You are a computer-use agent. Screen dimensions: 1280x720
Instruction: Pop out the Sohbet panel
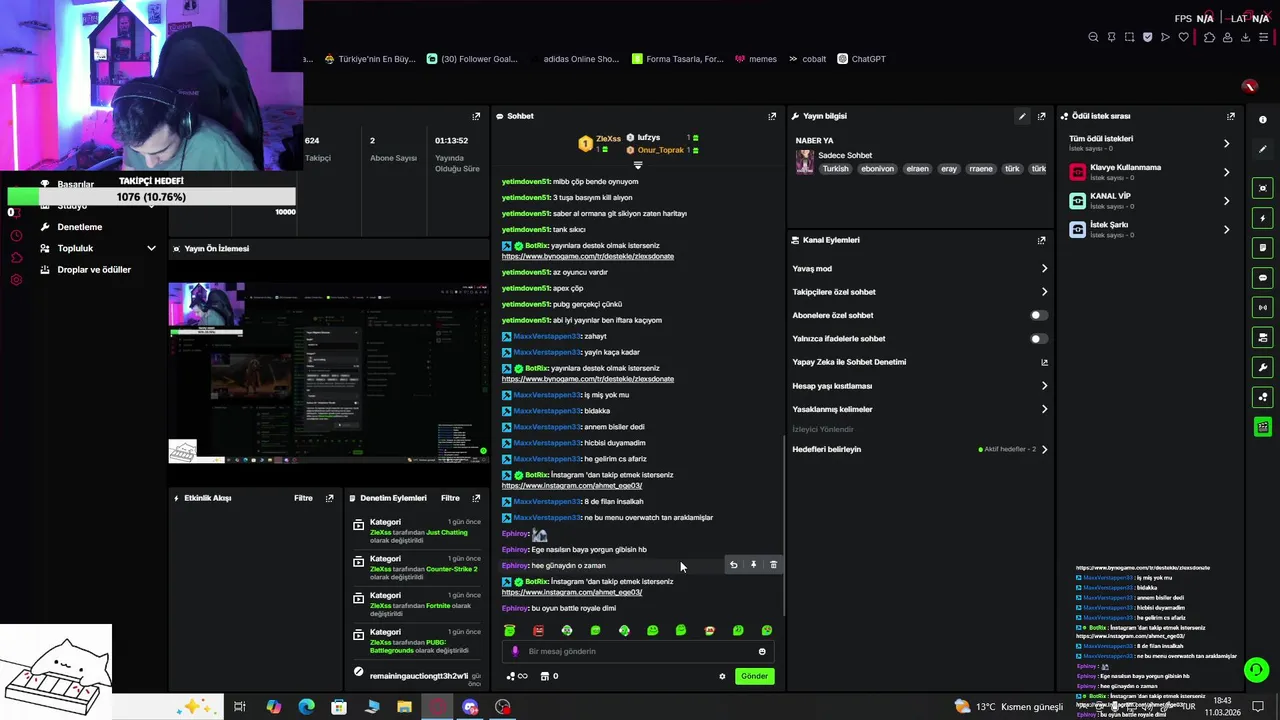pos(772,116)
